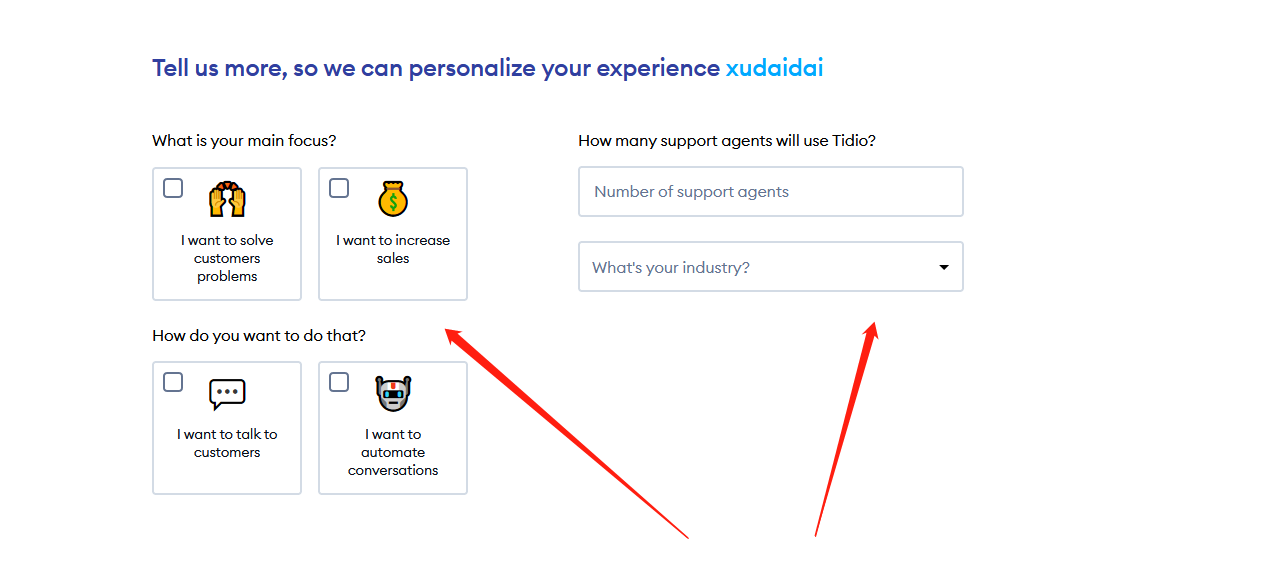Click the industry dropdown arrow
Image resolution: width=1281 pixels, height=586 pixels.
coord(943,267)
